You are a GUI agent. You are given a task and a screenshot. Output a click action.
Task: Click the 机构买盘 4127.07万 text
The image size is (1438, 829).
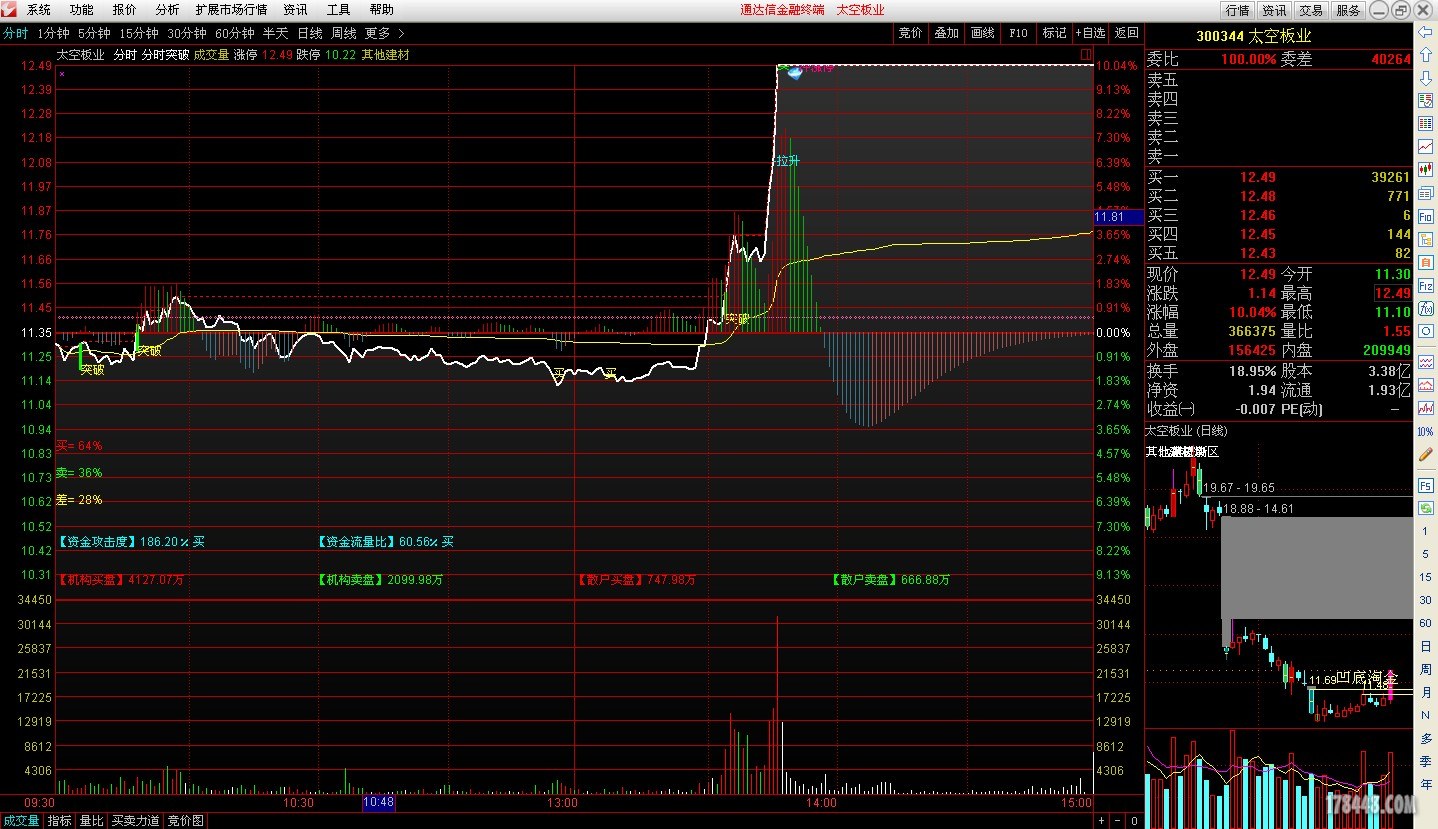[121, 579]
